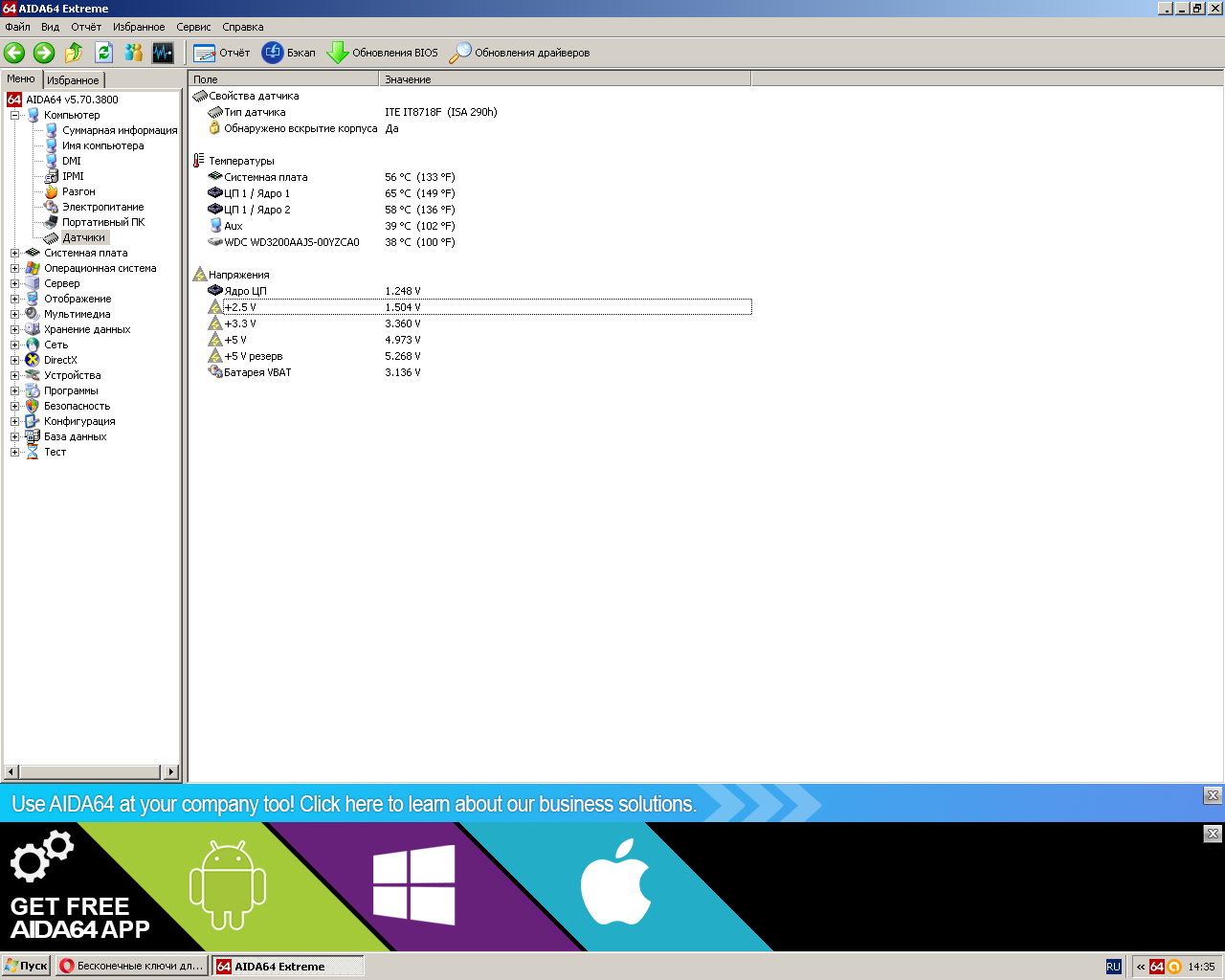Open the Избранное menu in menu bar

pos(139,27)
